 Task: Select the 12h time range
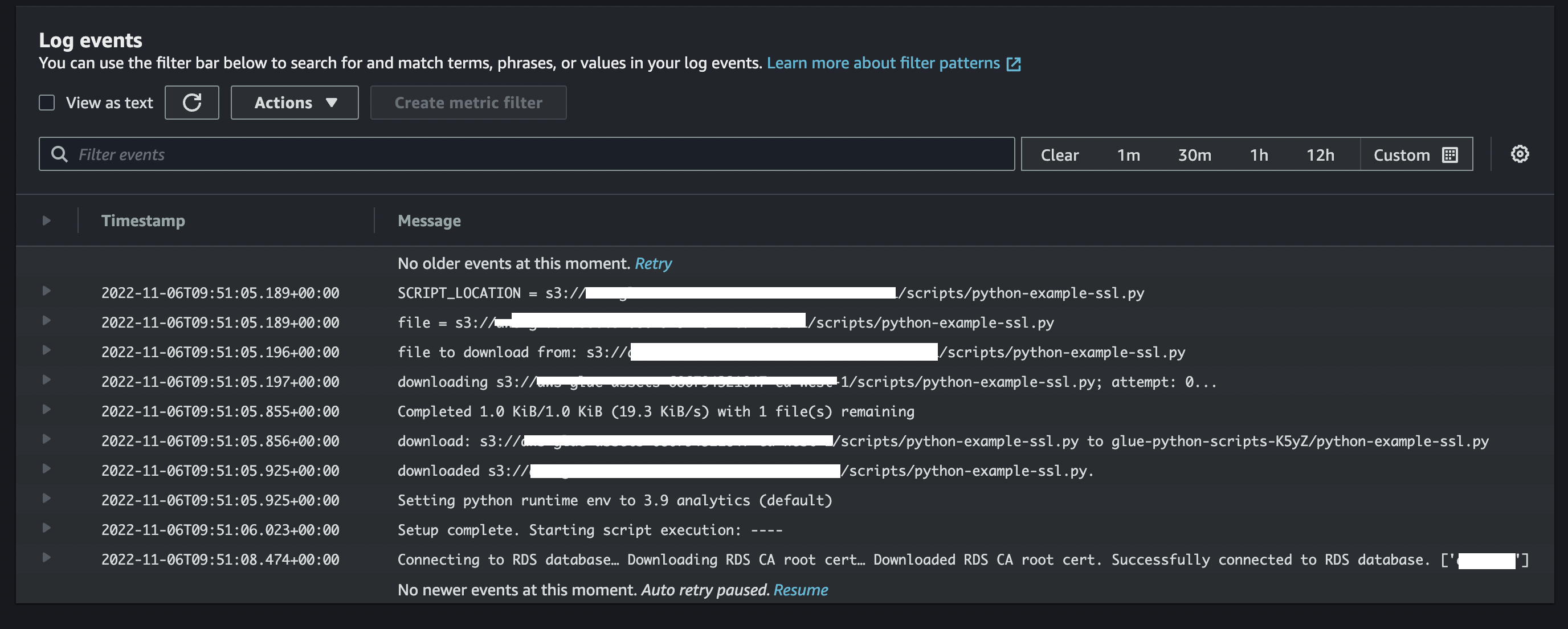point(1320,154)
